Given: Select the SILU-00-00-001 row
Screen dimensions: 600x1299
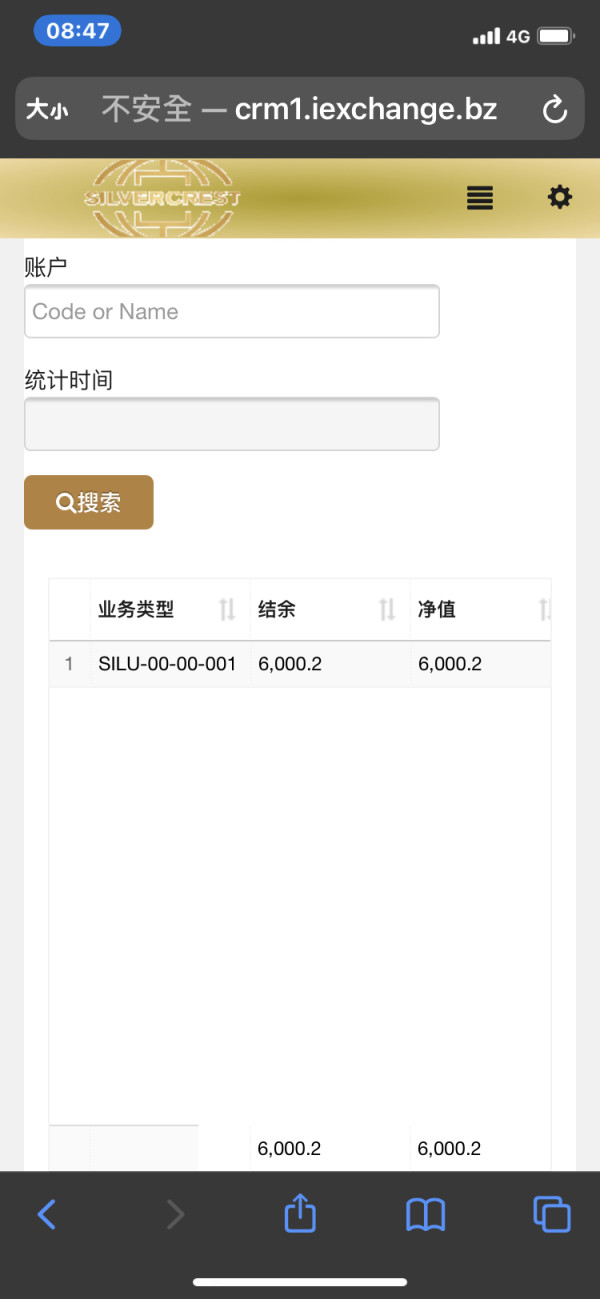Looking at the screenshot, I should click(167, 664).
